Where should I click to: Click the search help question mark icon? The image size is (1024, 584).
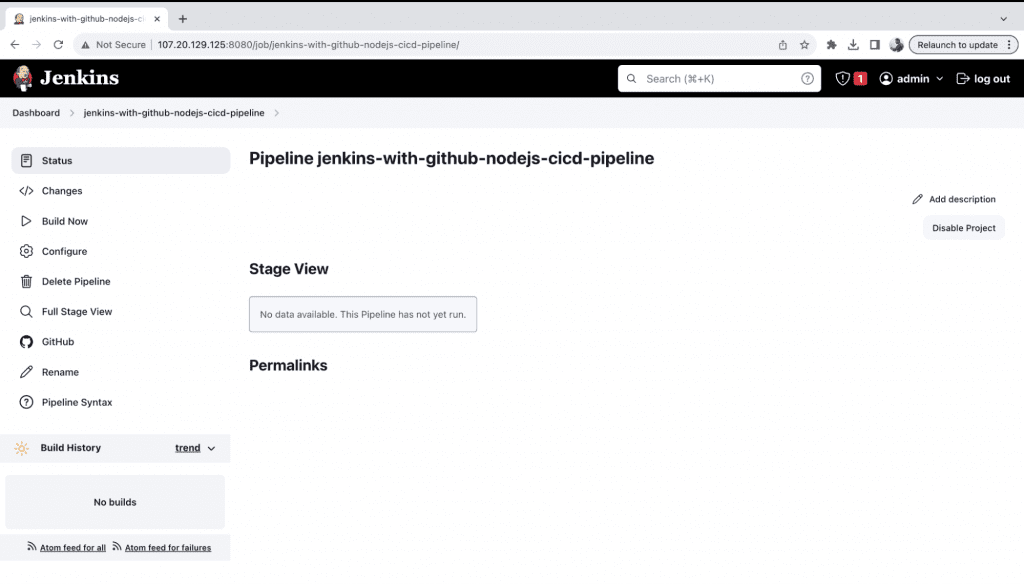pos(807,78)
